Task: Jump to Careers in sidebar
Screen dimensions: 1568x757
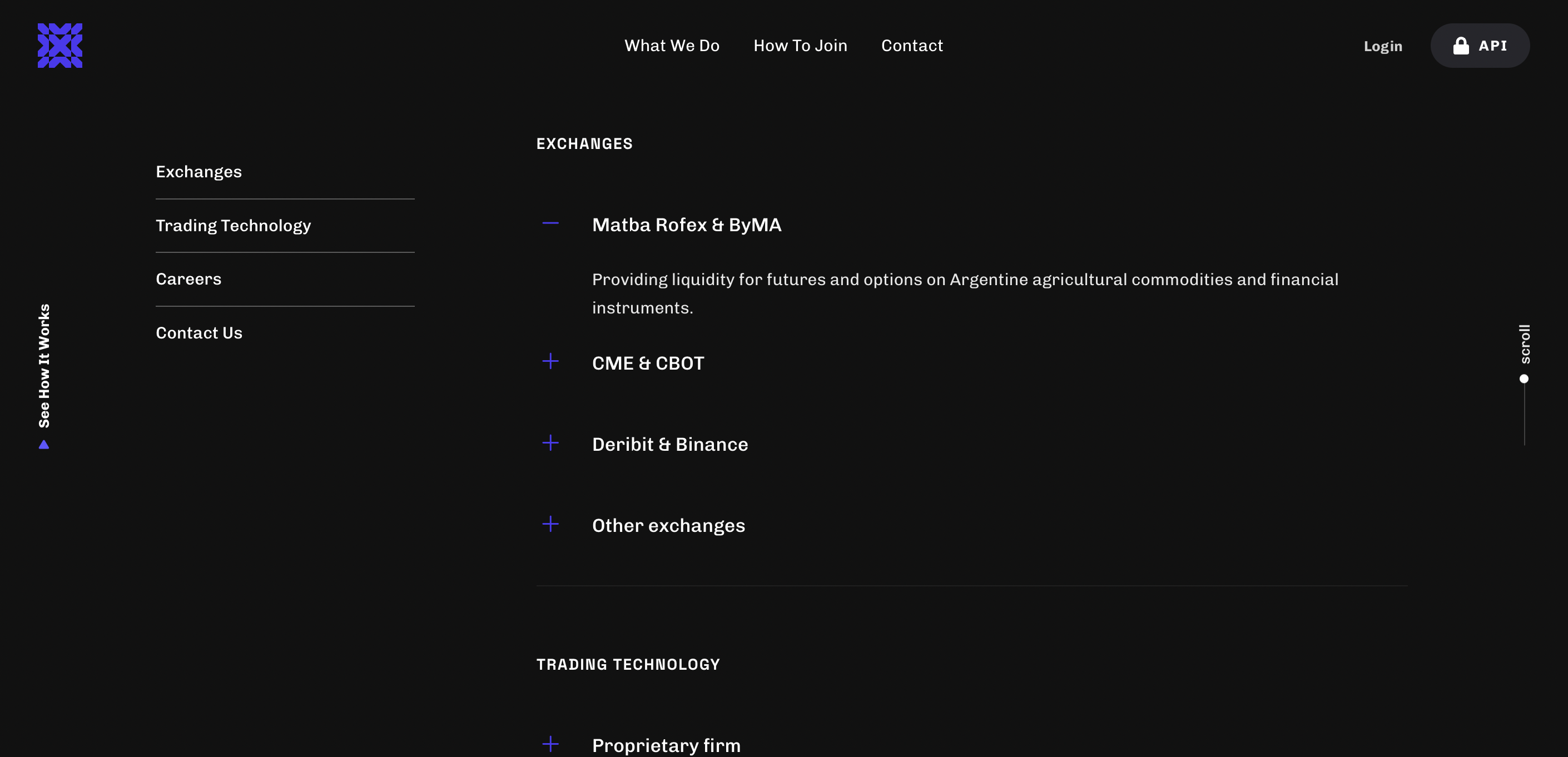Action: pyautogui.click(x=188, y=280)
